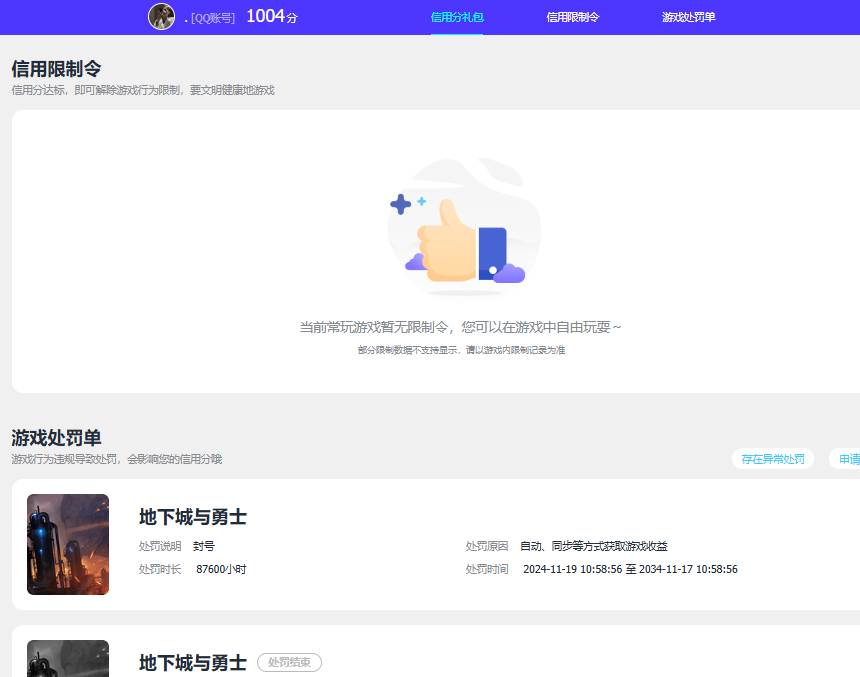Click the [QQ账号] label in header
Viewport: 860px width, 677px height.
click(213, 18)
